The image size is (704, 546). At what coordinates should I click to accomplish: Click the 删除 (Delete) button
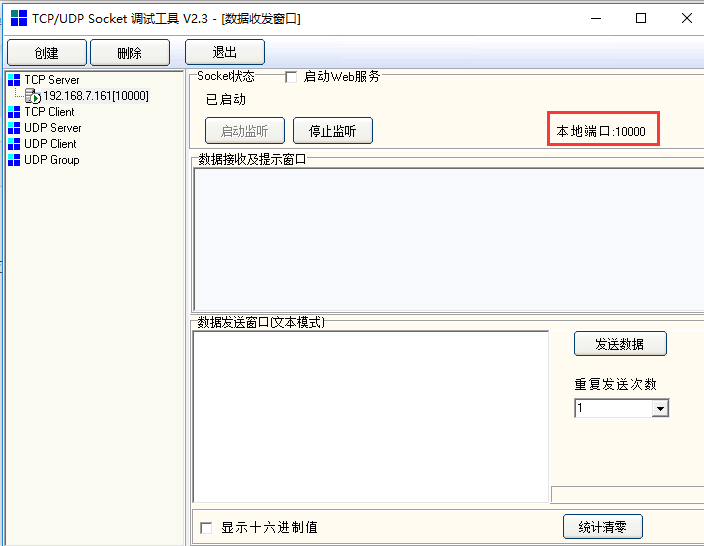tap(130, 53)
